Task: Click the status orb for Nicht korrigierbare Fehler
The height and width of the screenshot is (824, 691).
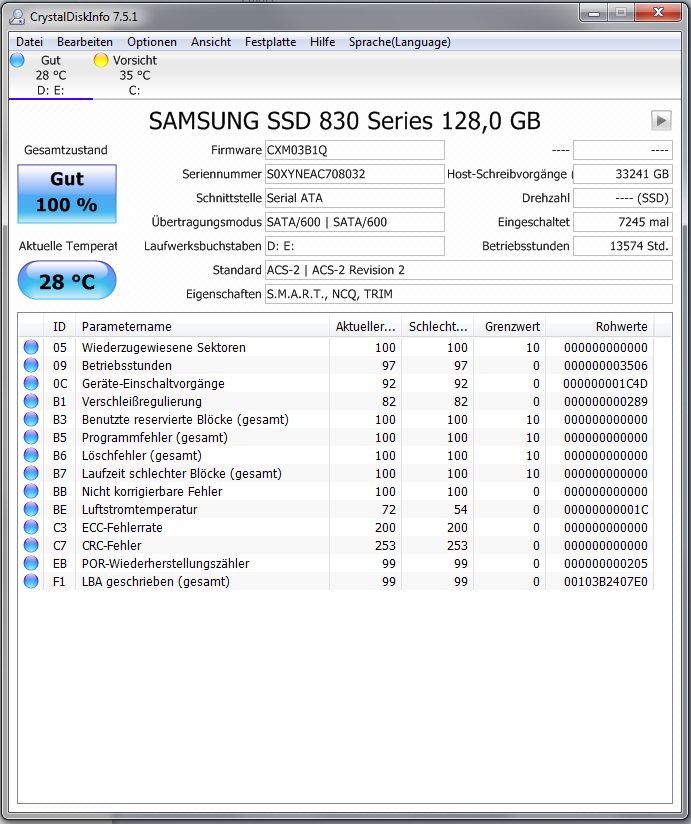Action: (x=31, y=491)
